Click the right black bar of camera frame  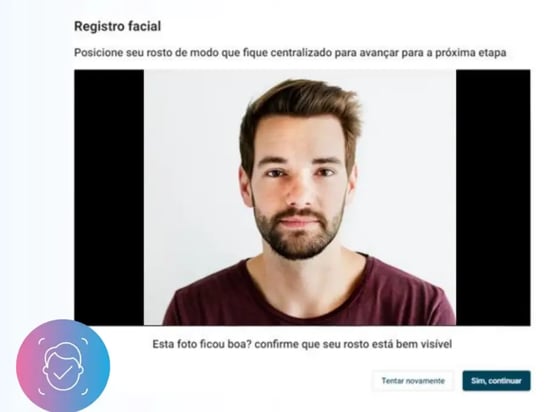[493, 197]
